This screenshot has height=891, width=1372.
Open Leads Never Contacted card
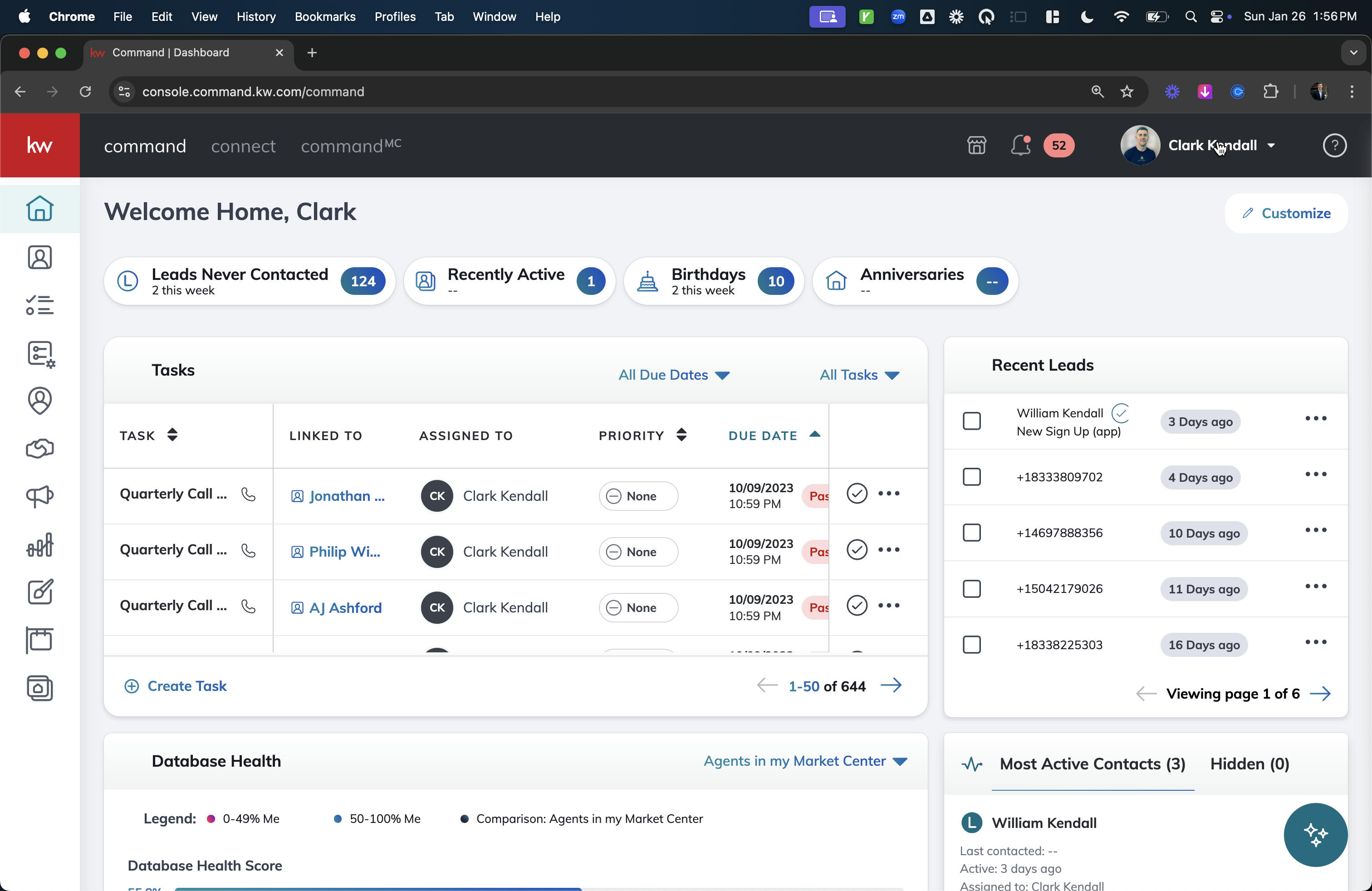coord(250,281)
